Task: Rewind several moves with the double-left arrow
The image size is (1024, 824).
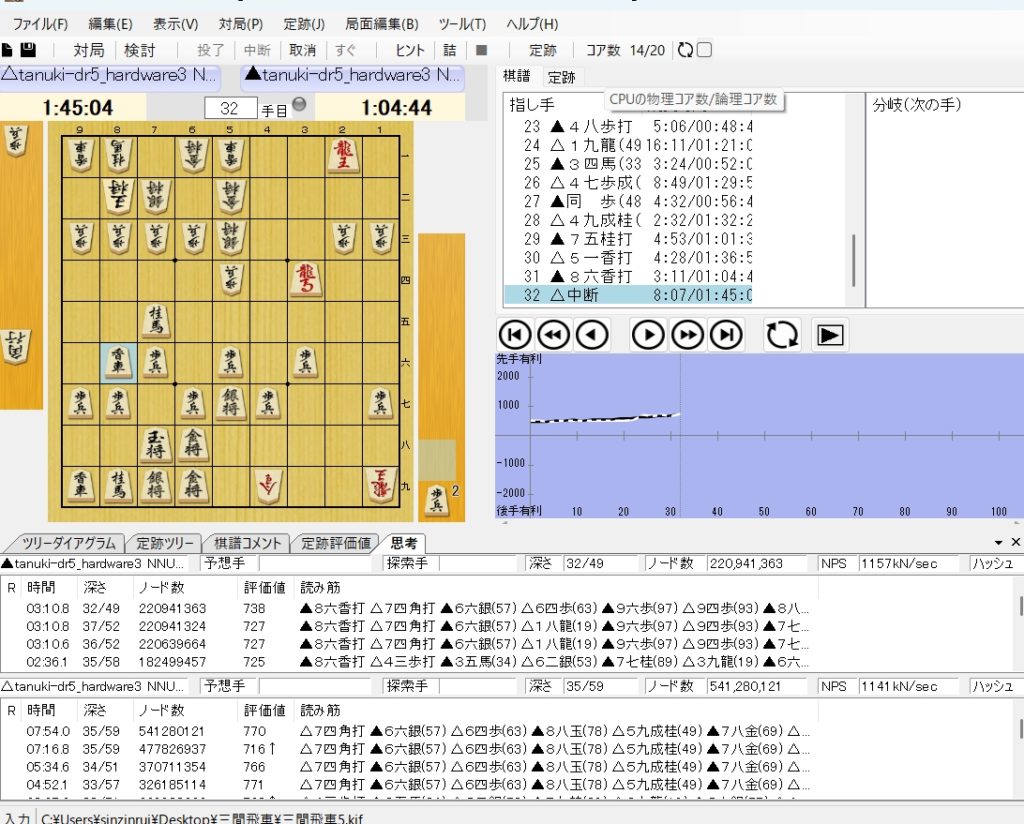Action: pyautogui.click(x=553, y=335)
